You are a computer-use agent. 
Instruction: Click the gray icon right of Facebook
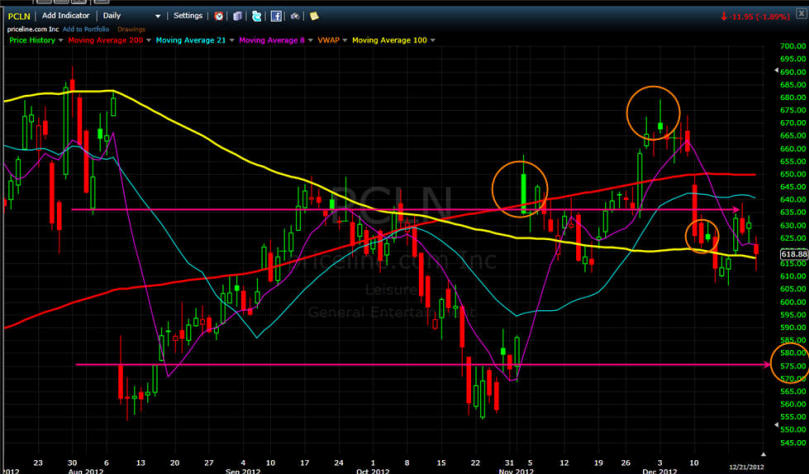295,17
